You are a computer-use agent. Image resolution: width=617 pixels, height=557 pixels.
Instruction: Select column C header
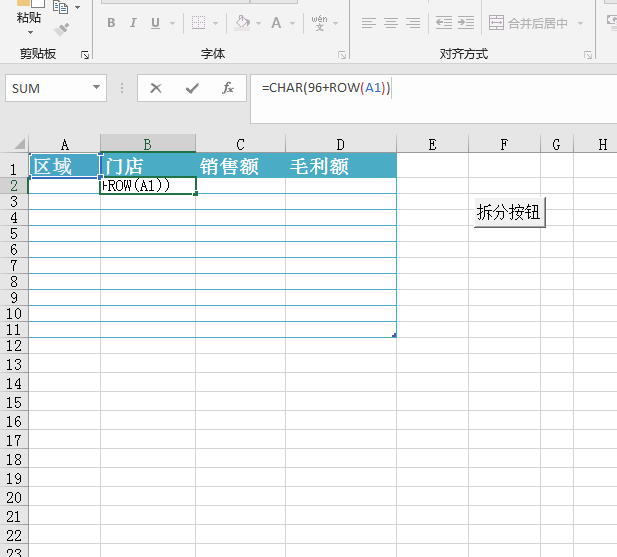240,144
